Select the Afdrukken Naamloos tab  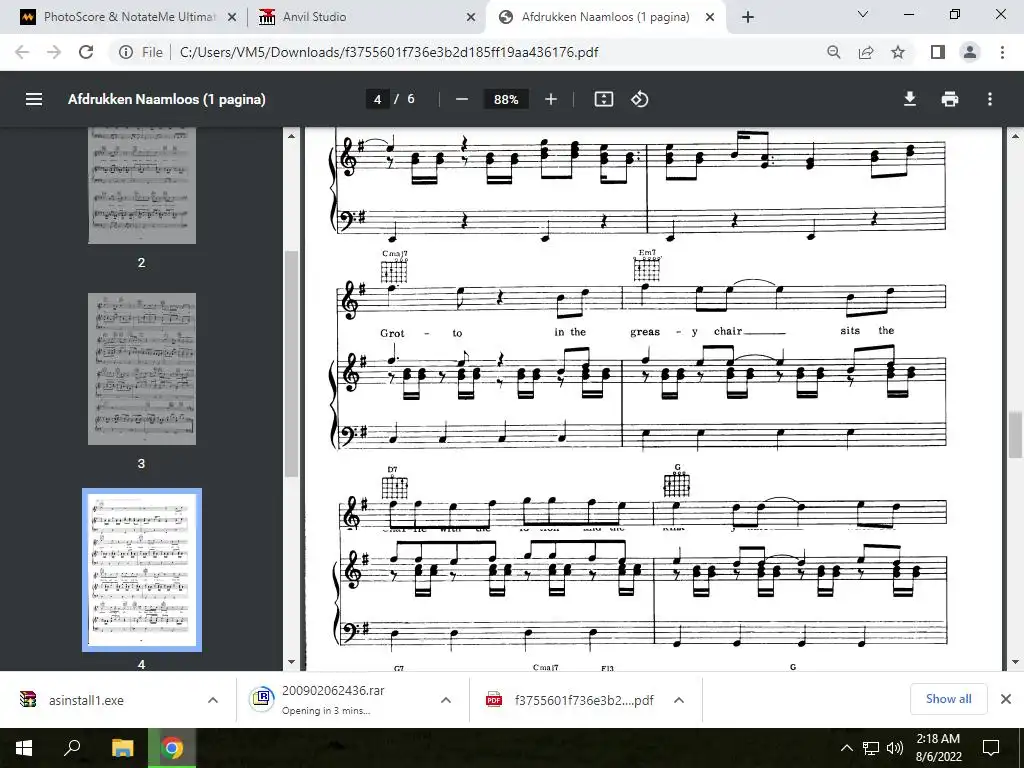click(x=605, y=17)
